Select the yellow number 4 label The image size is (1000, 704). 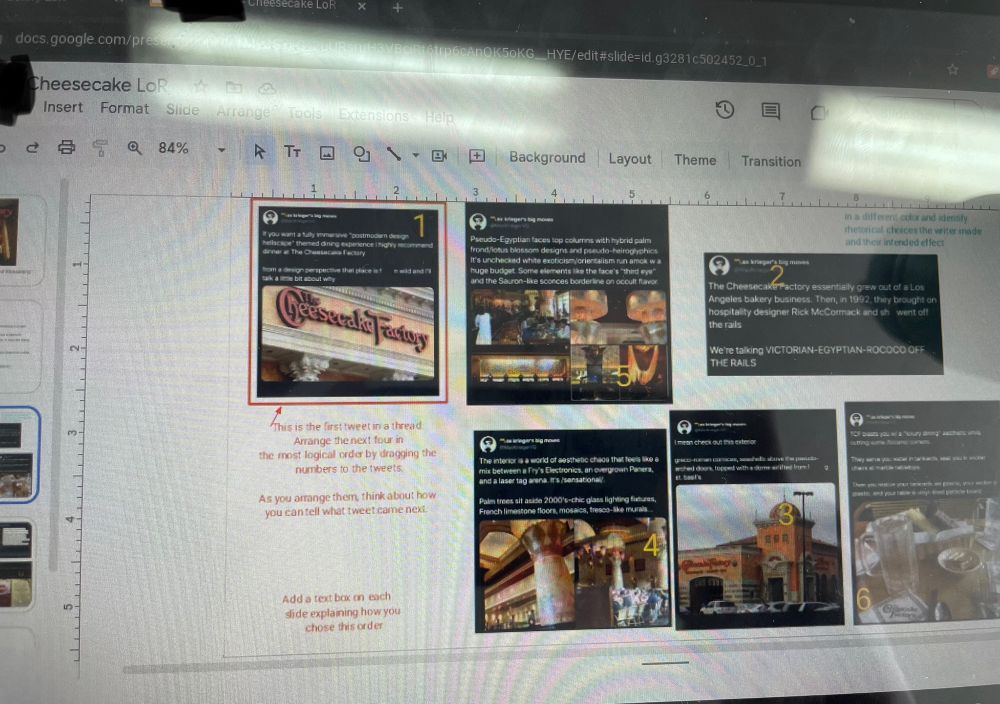(651, 545)
